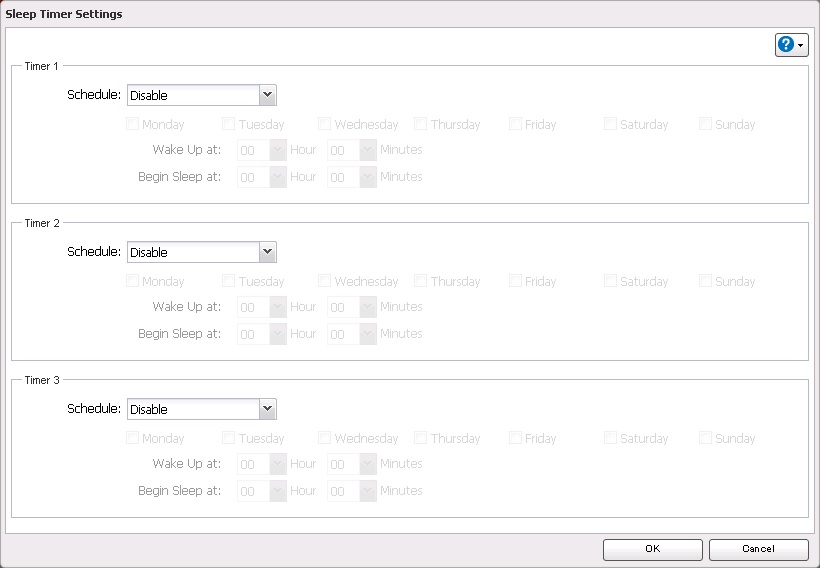
Task: Tick Friday checkbox in Timer 2
Action: coord(516,282)
